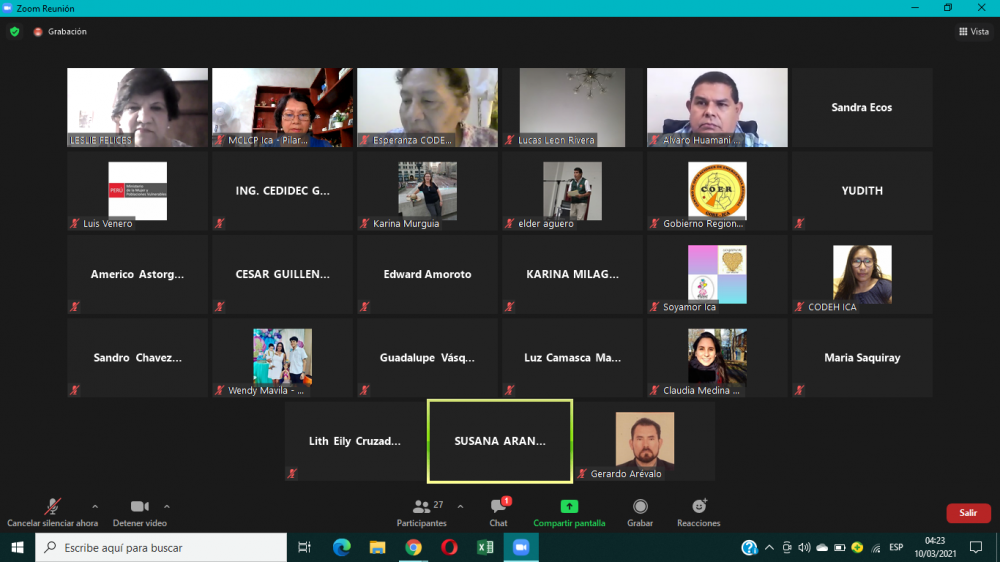Select Claudia Medina's video tile
Screen dimensions: 1000x562
coord(717,357)
